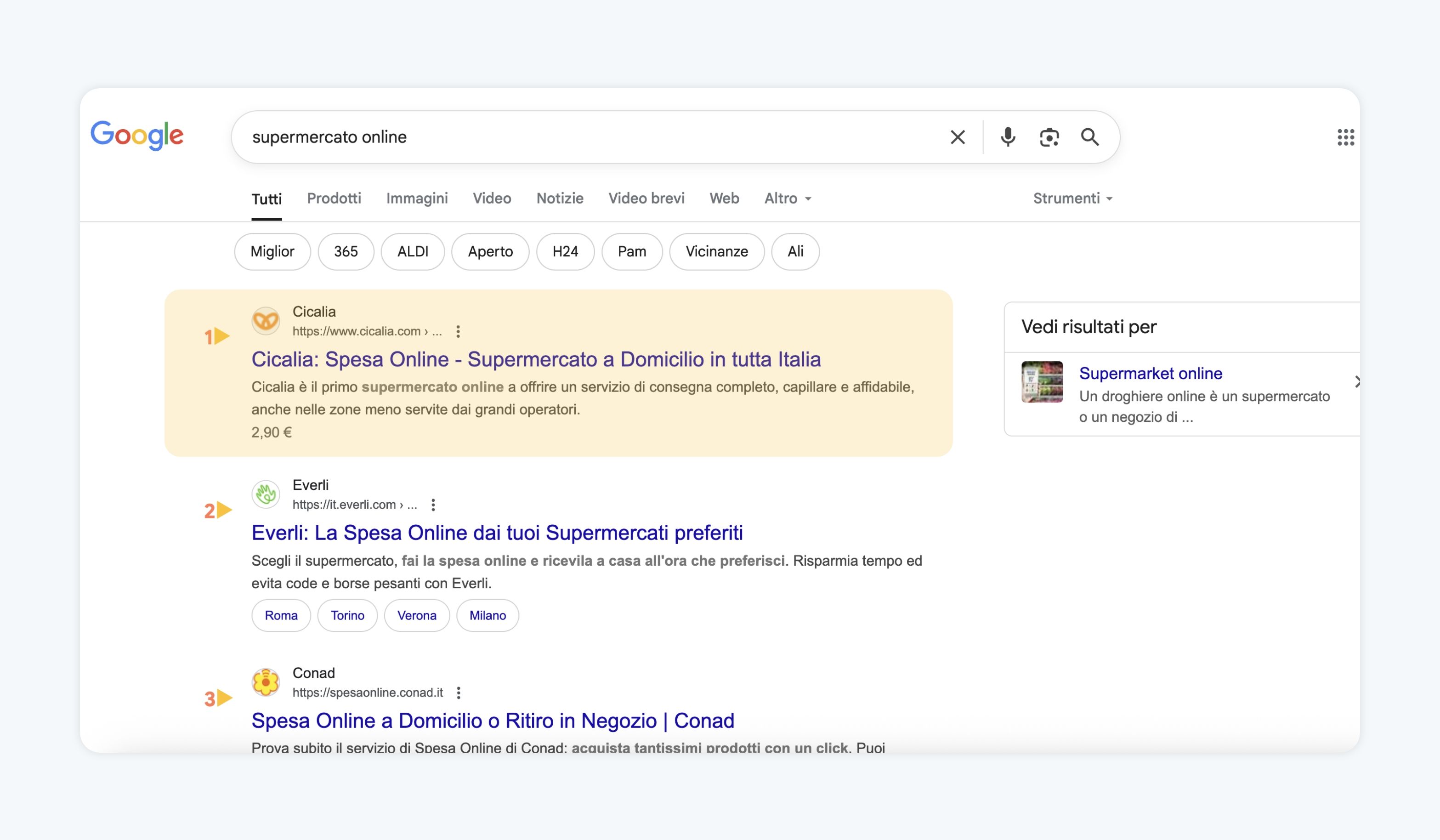Click the Cicalia site favicon
Viewport: 1440px width, 840px height.
266,321
